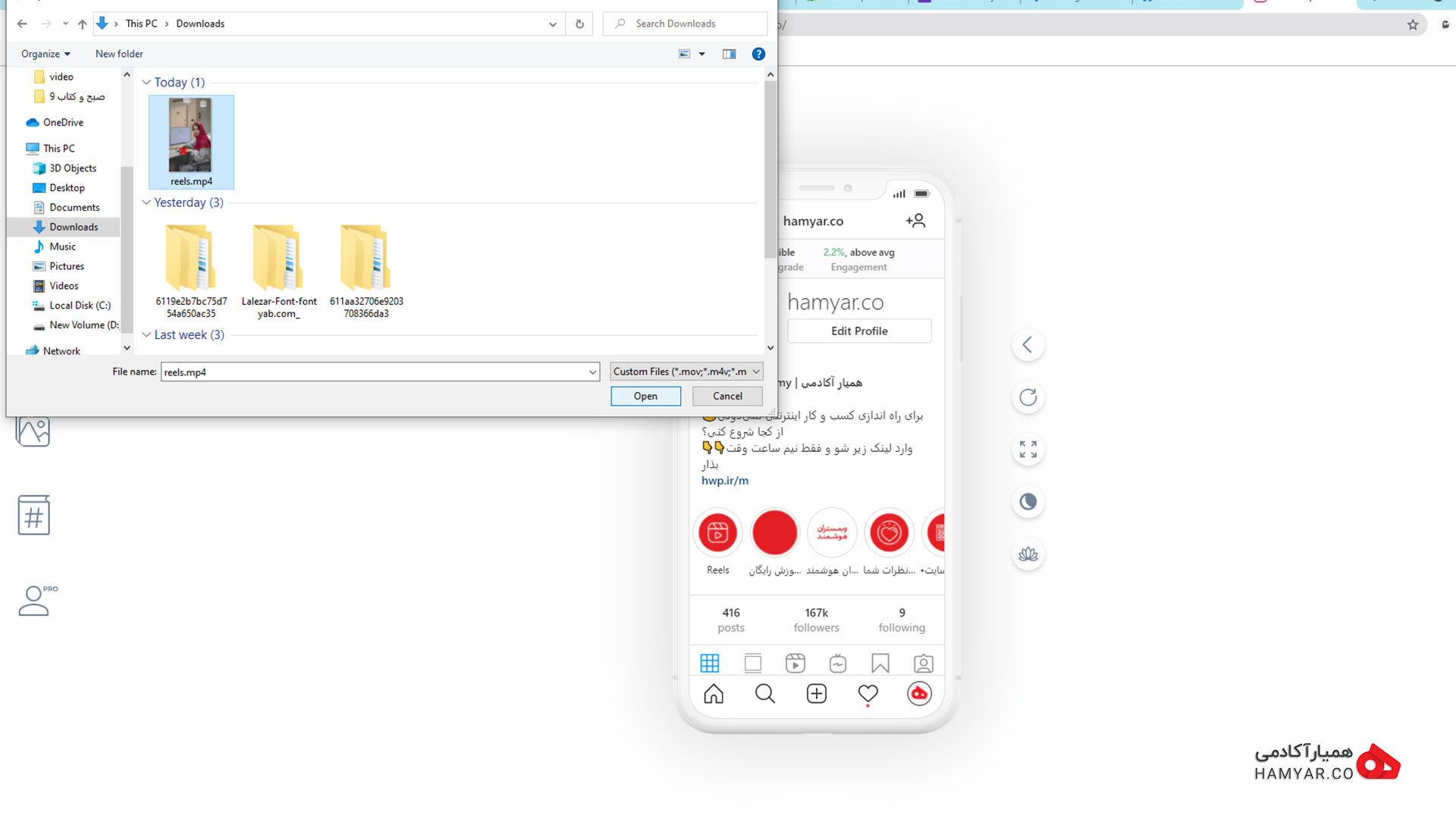Click the Search Downloads field
The width and height of the screenshot is (1456, 819).
[685, 24]
